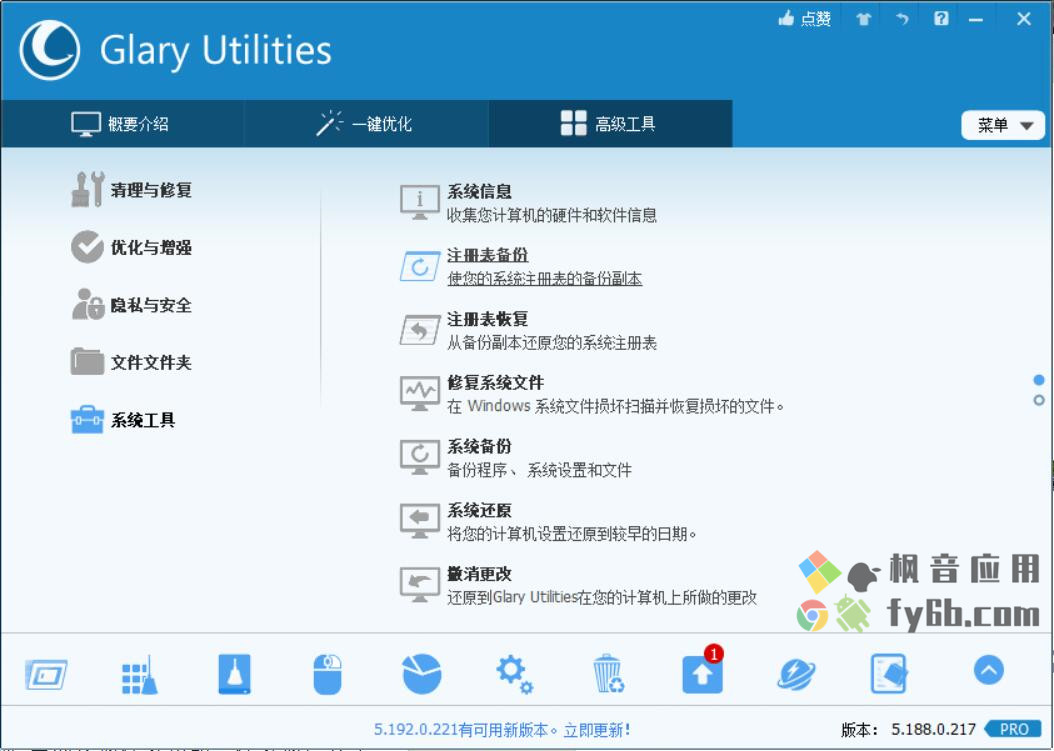Viewport: 1054px width, 751px height.
Task: Open the 注册表备份 link
Action: tap(521, 266)
